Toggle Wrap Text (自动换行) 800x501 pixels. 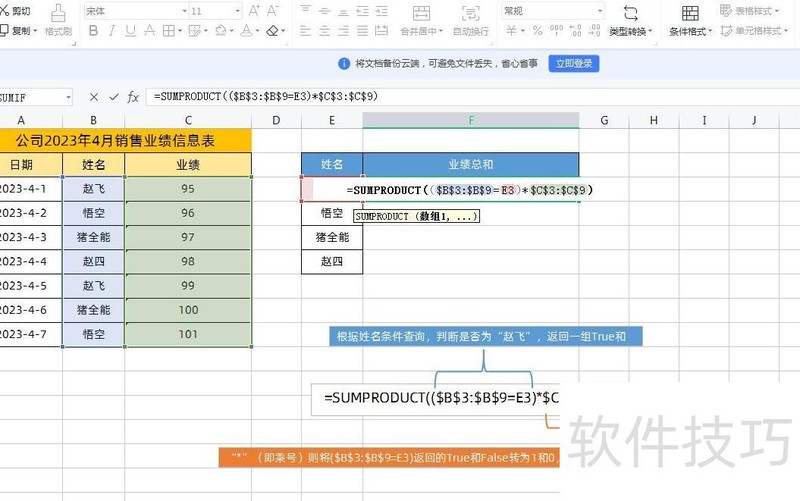point(470,20)
